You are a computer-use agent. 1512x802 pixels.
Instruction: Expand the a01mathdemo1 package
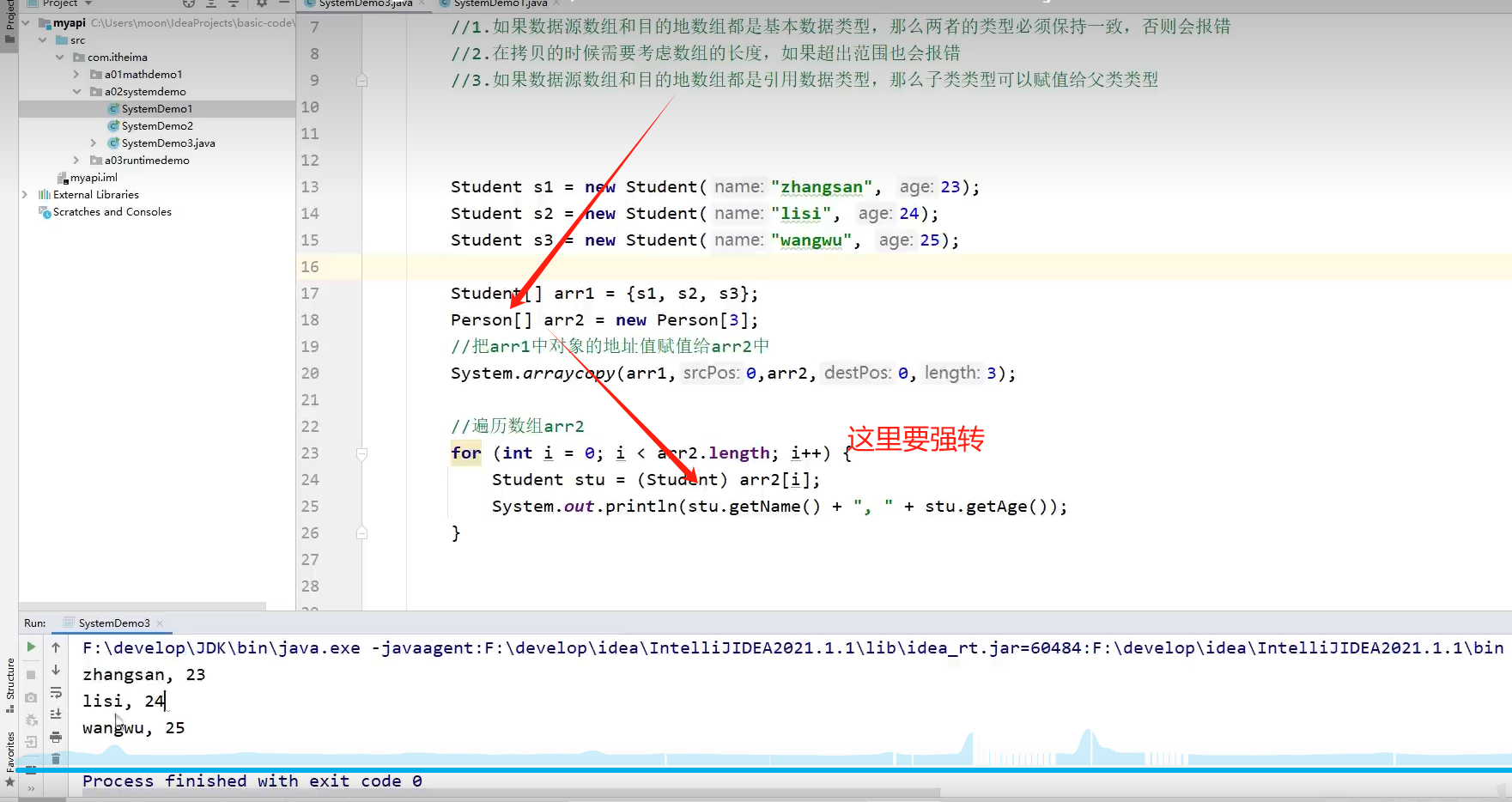76,74
